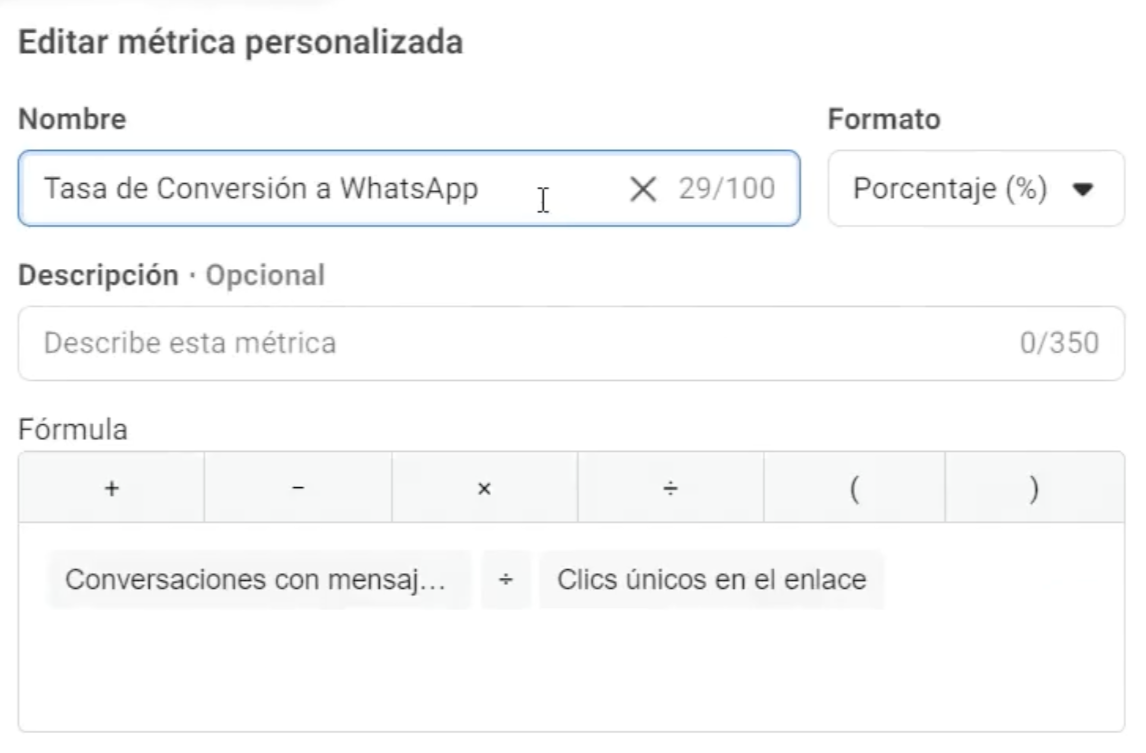
Task: Insert the minus operator into the formula
Action: point(298,489)
